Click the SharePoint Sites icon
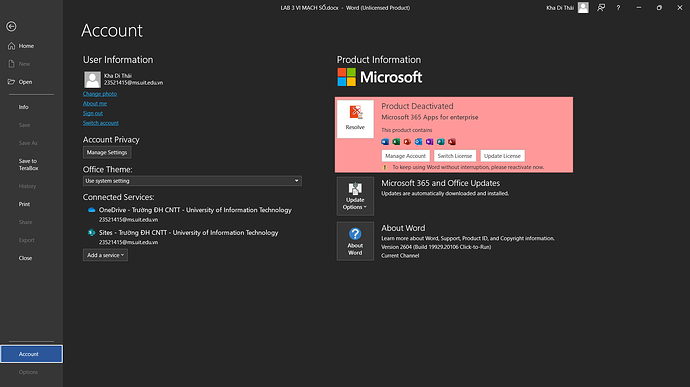The width and height of the screenshot is (690, 387). [92, 232]
